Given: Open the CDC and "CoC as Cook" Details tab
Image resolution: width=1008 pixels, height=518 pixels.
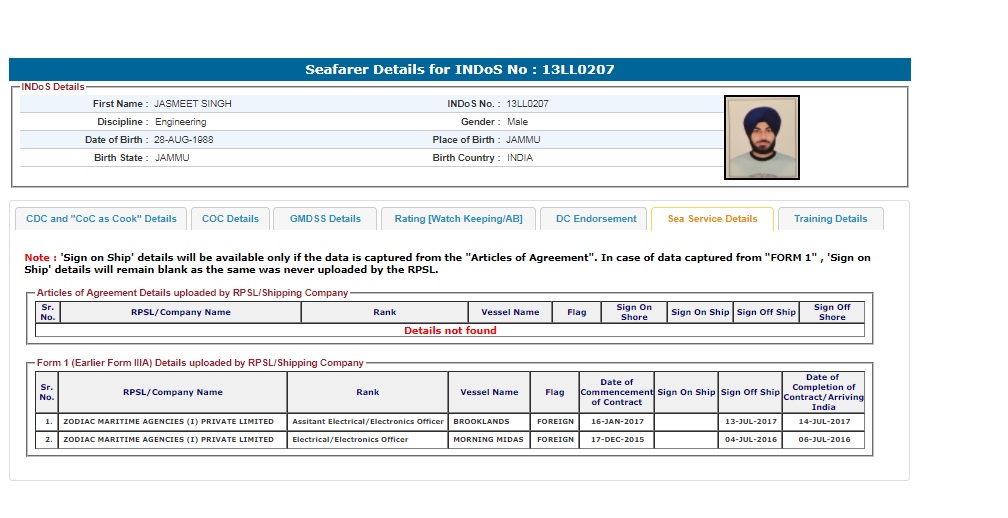Looking at the screenshot, I should tap(101, 219).
